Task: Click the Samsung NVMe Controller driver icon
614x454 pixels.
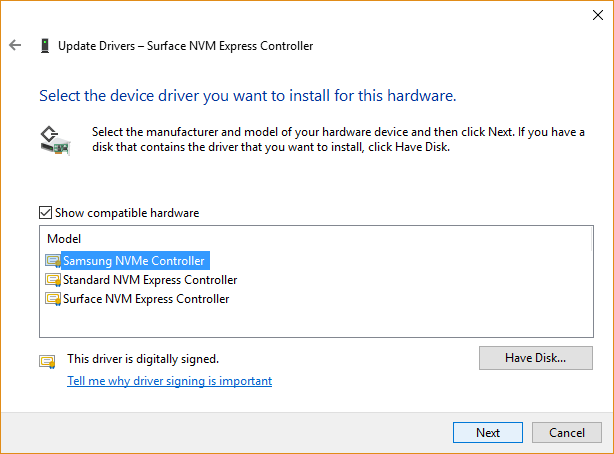Action: [x=53, y=260]
